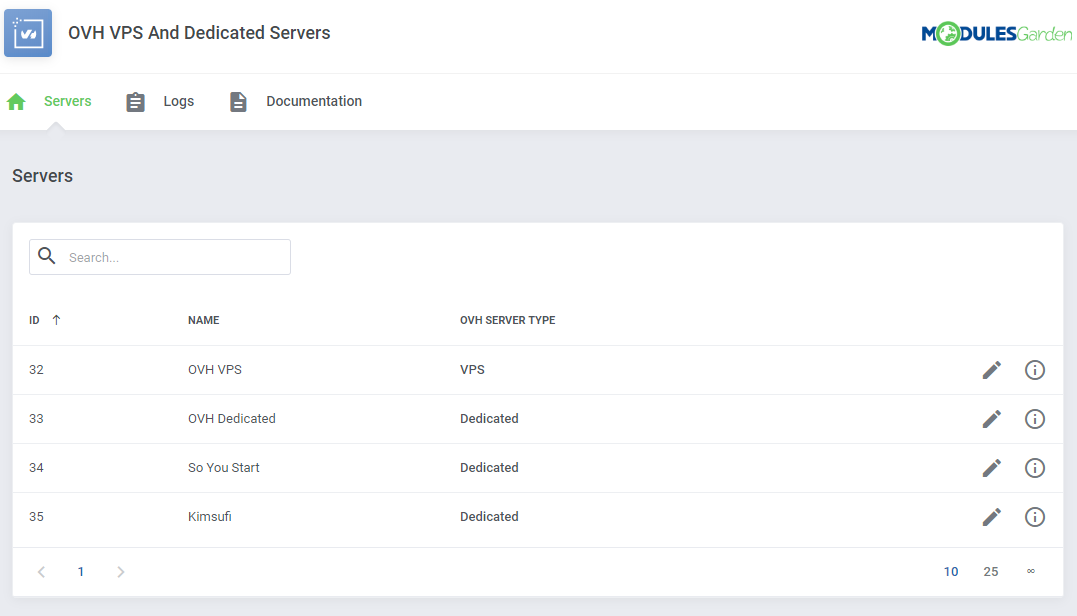Click the Kimsufi name cell

click(209, 516)
